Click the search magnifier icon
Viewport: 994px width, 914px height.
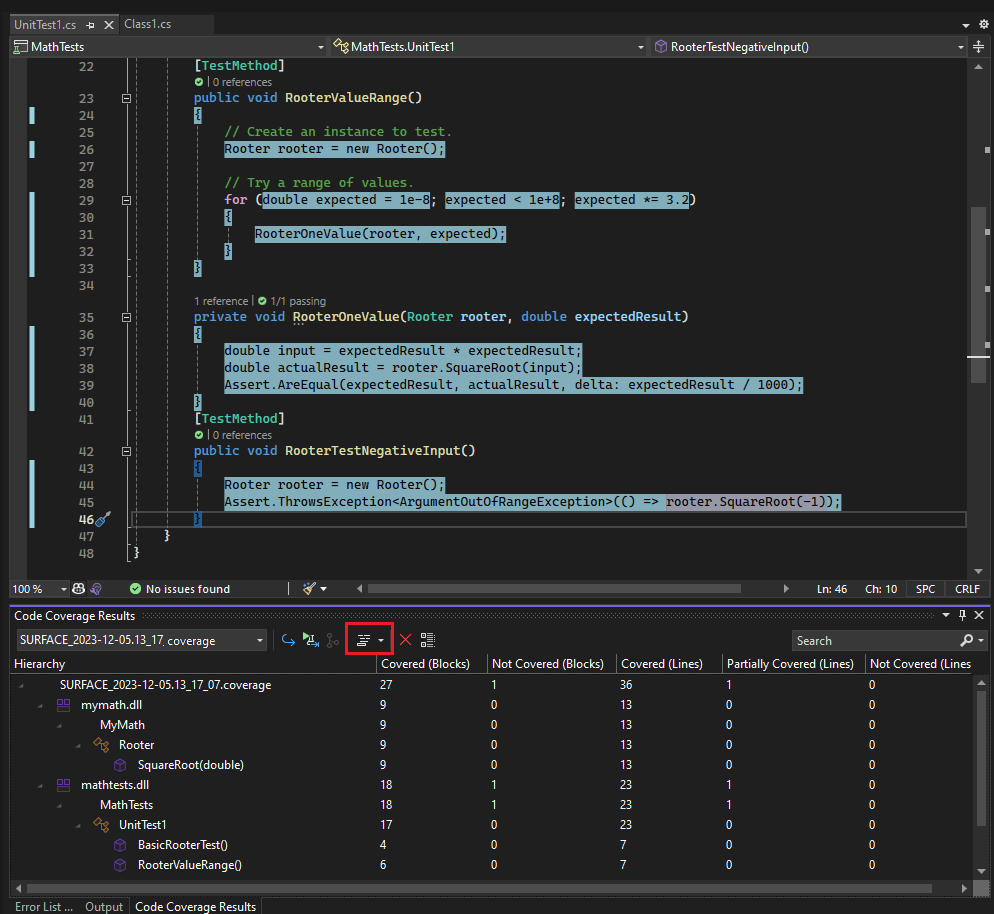click(x=967, y=641)
